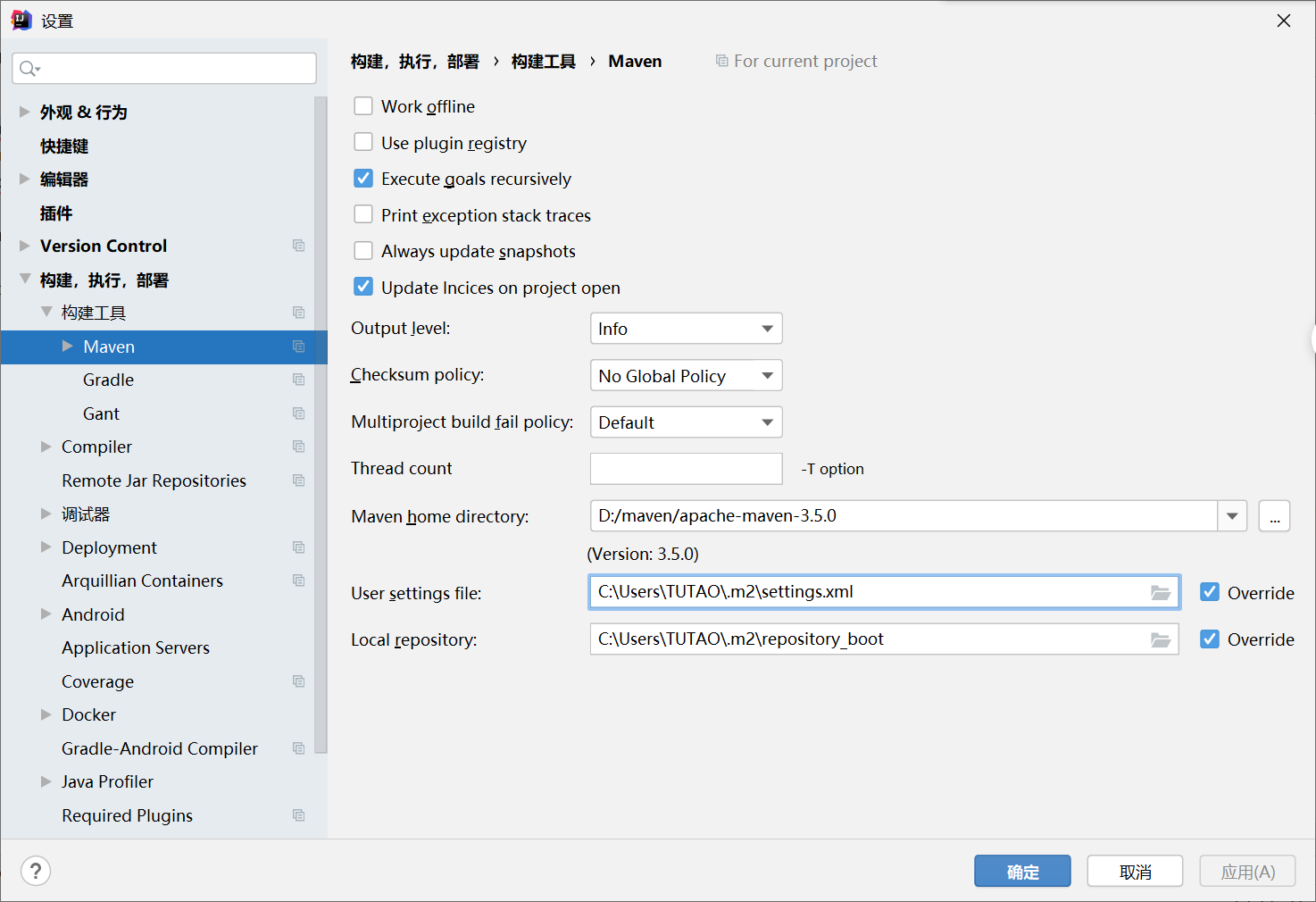The width and height of the screenshot is (1316, 902).
Task: Open help with the question mark button
Action: 36,871
